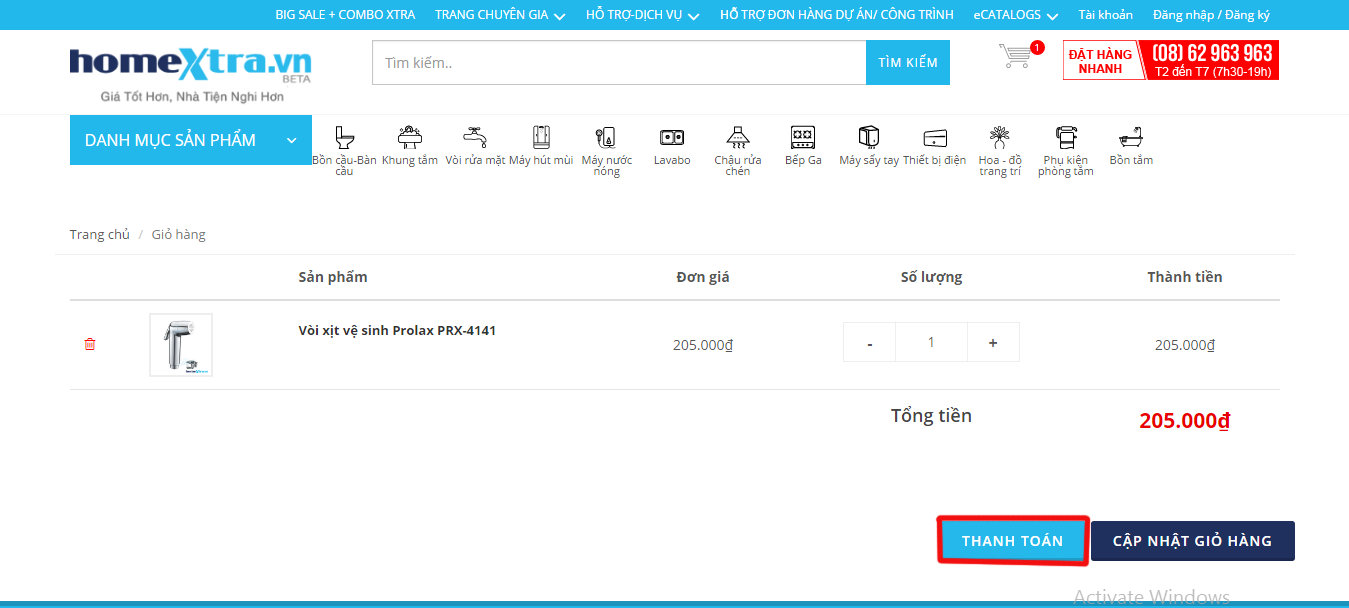
Task: Open BIG SALE + COMBO XTRA menu item
Action: (x=345, y=15)
